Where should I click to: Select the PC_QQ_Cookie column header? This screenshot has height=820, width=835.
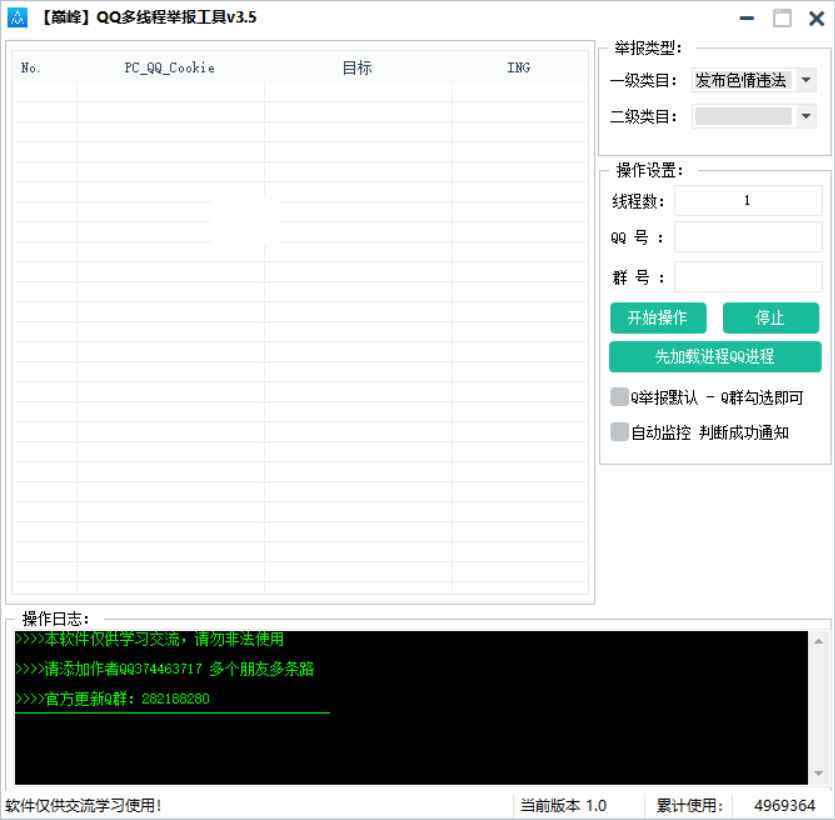tap(168, 68)
